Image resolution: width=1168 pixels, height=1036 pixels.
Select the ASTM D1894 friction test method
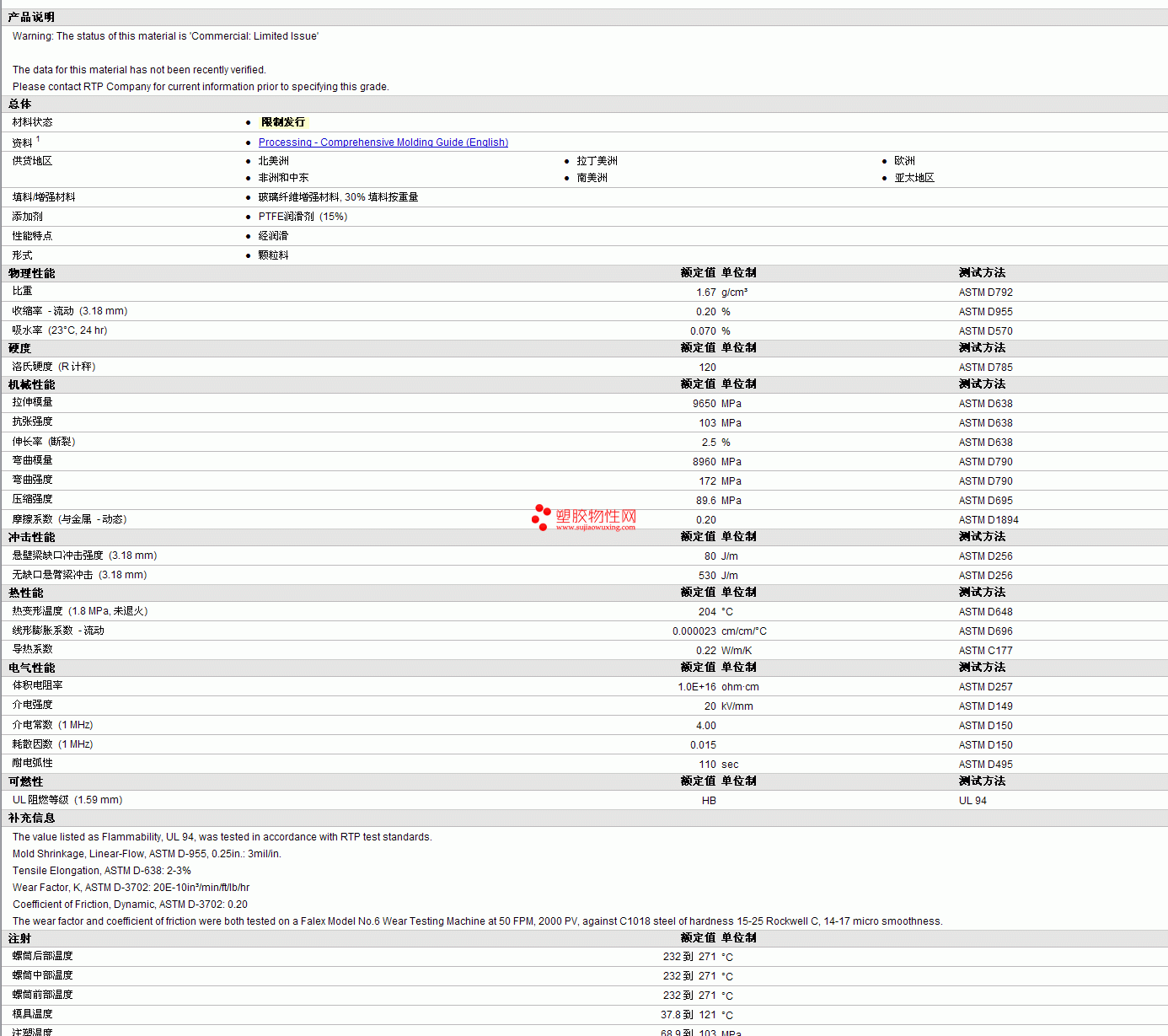tap(989, 520)
